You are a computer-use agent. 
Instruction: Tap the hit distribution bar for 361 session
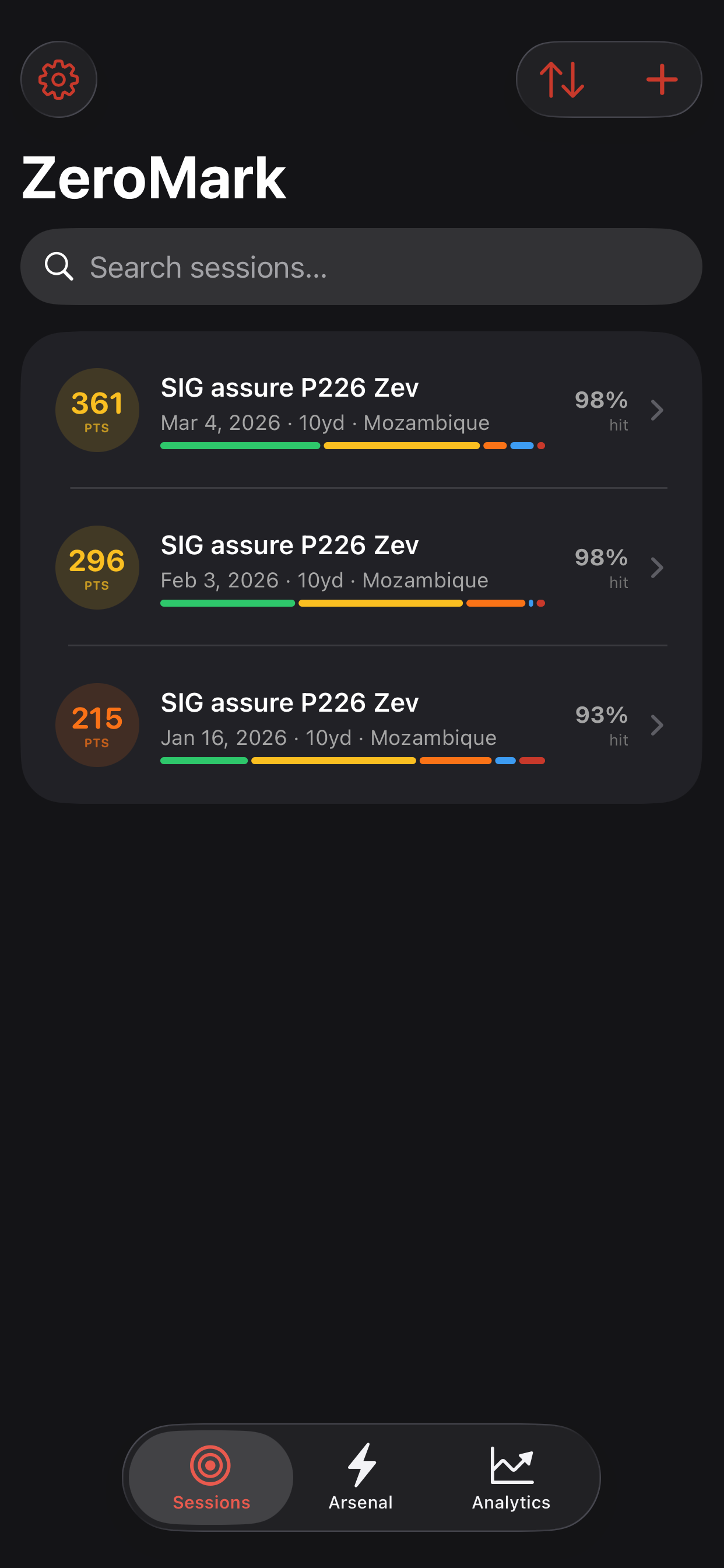352,446
